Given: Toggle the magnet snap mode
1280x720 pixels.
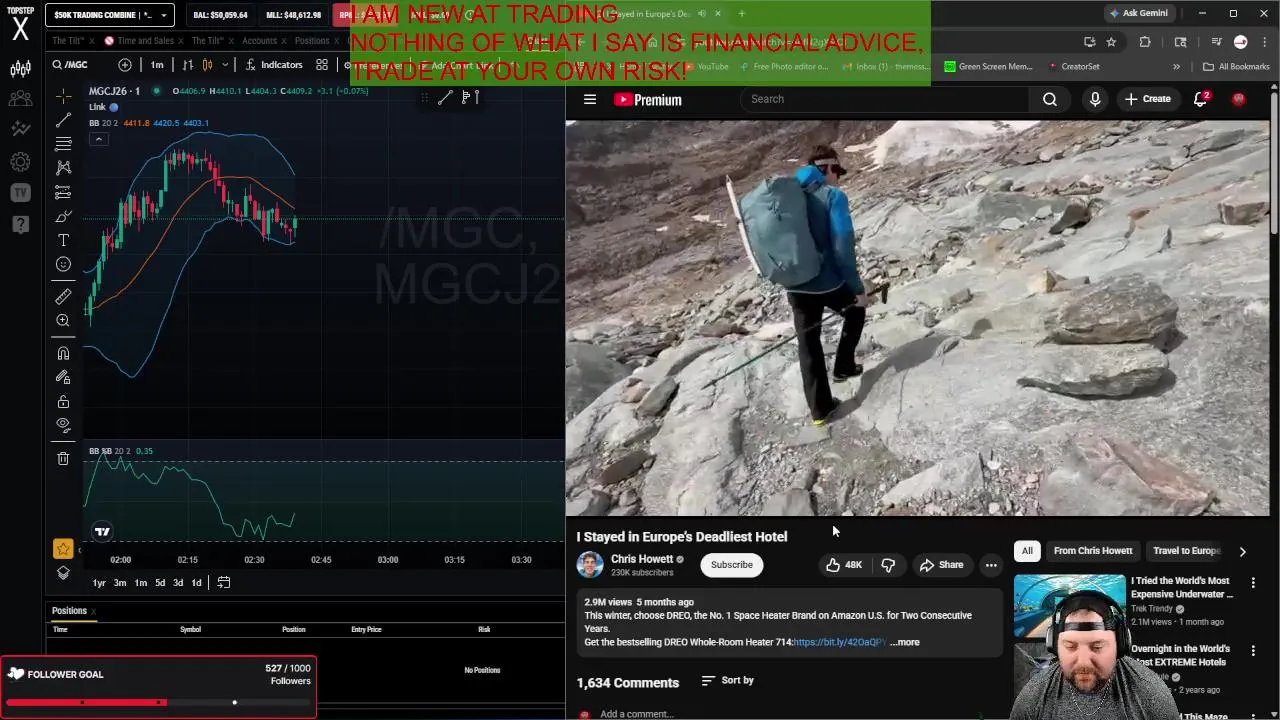Looking at the screenshot, I should 63,353.
